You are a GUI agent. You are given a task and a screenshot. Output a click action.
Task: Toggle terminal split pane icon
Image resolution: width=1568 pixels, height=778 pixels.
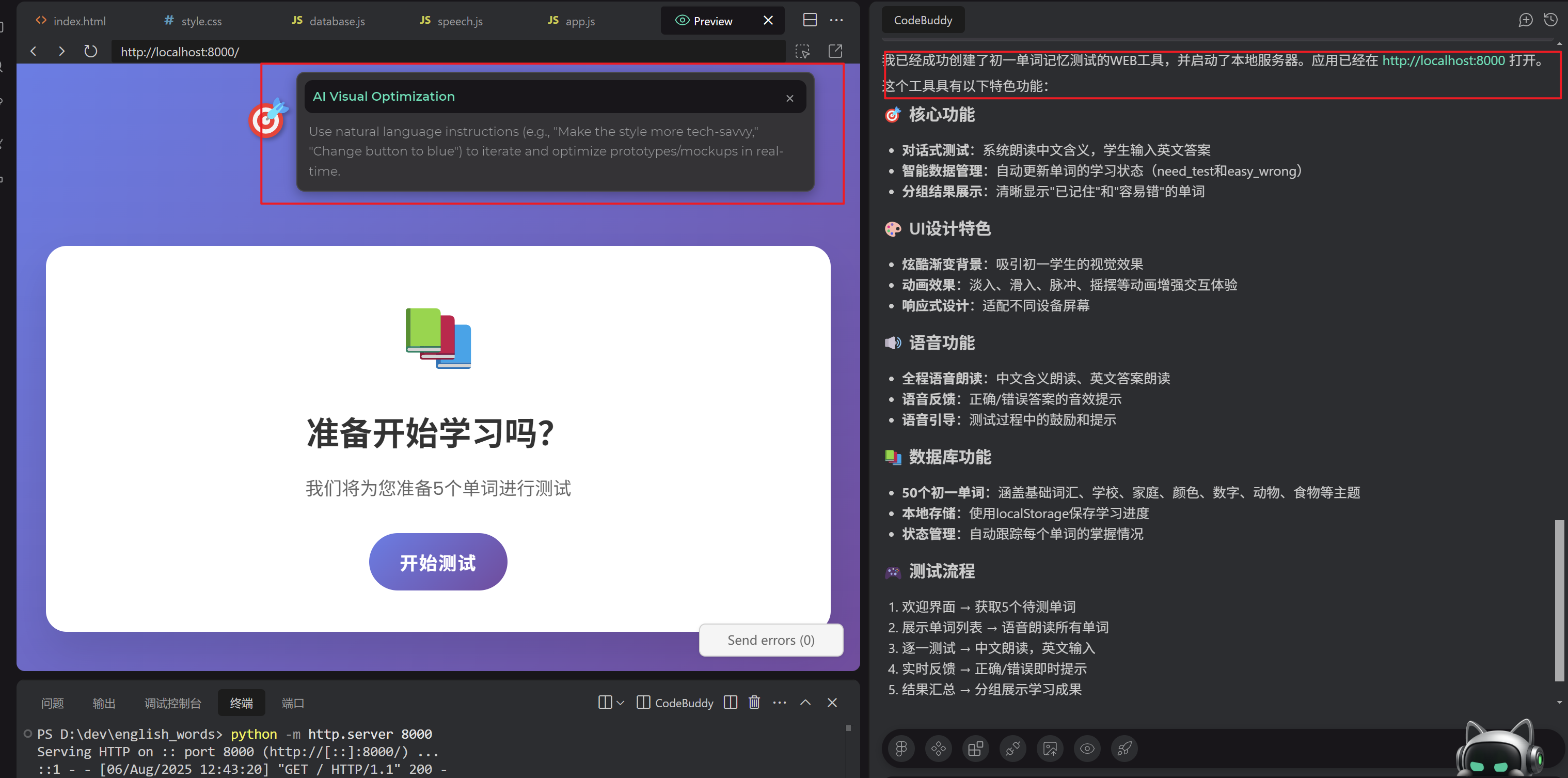point(731,703)
